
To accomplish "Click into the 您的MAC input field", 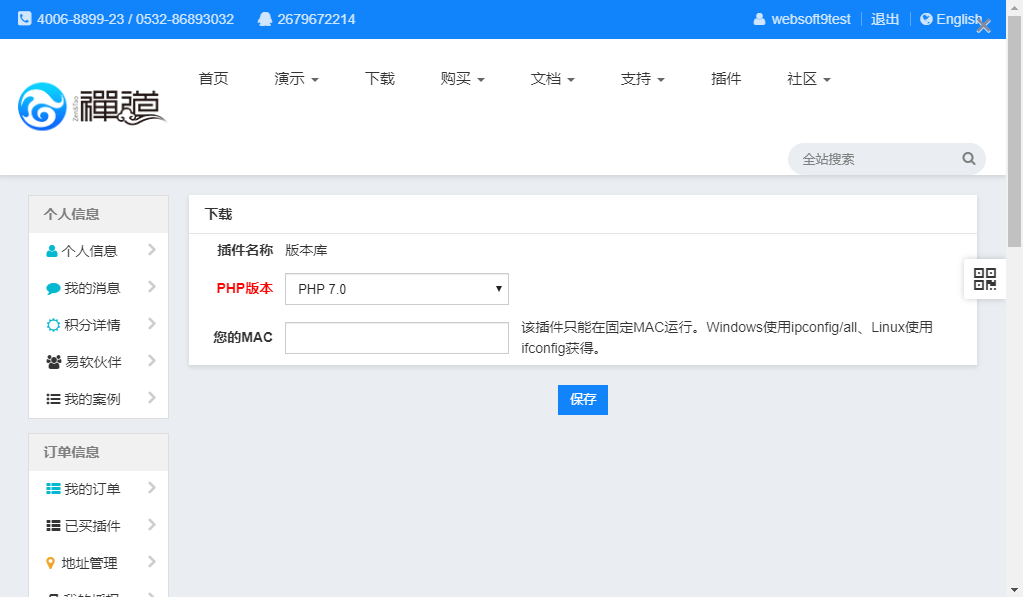I will (x=397, y=338).
